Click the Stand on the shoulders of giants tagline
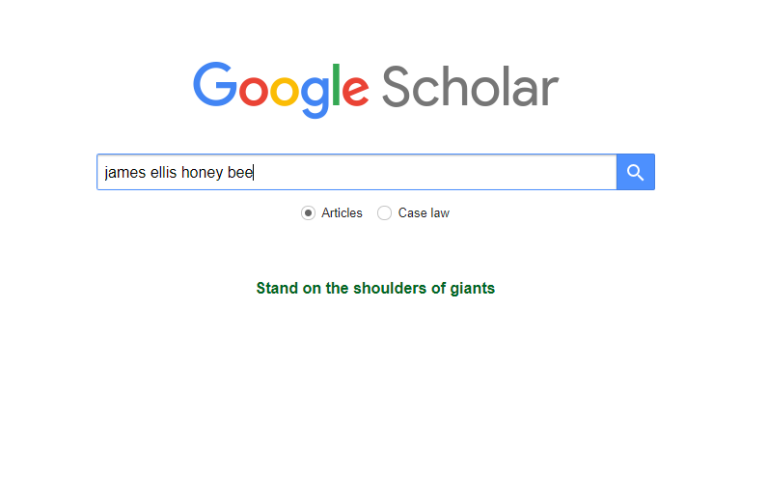This screenshot has height=478, width=768. tap(375, 288)
